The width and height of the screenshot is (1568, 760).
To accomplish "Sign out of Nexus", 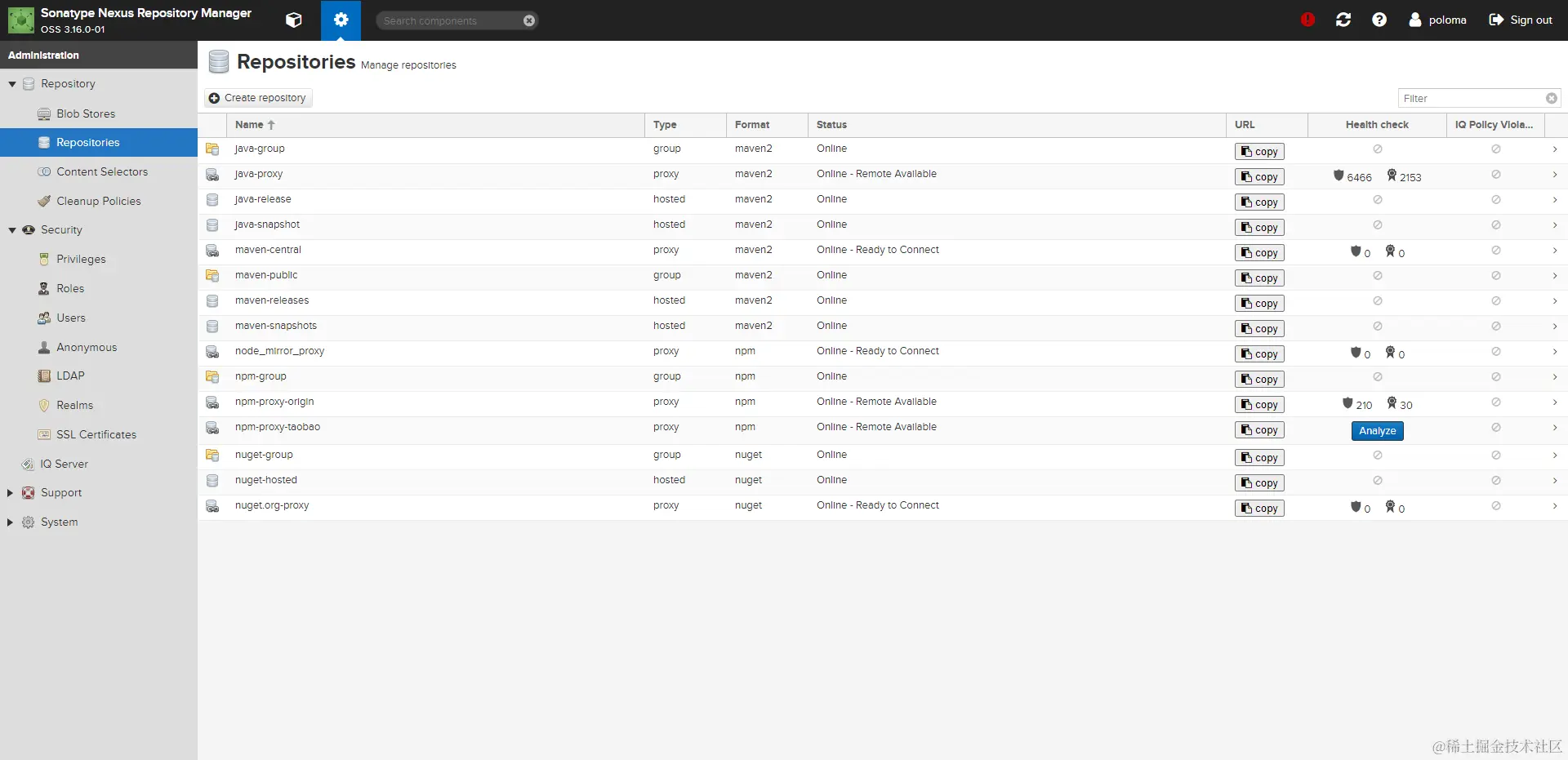I will click(x=1521, y=20).
